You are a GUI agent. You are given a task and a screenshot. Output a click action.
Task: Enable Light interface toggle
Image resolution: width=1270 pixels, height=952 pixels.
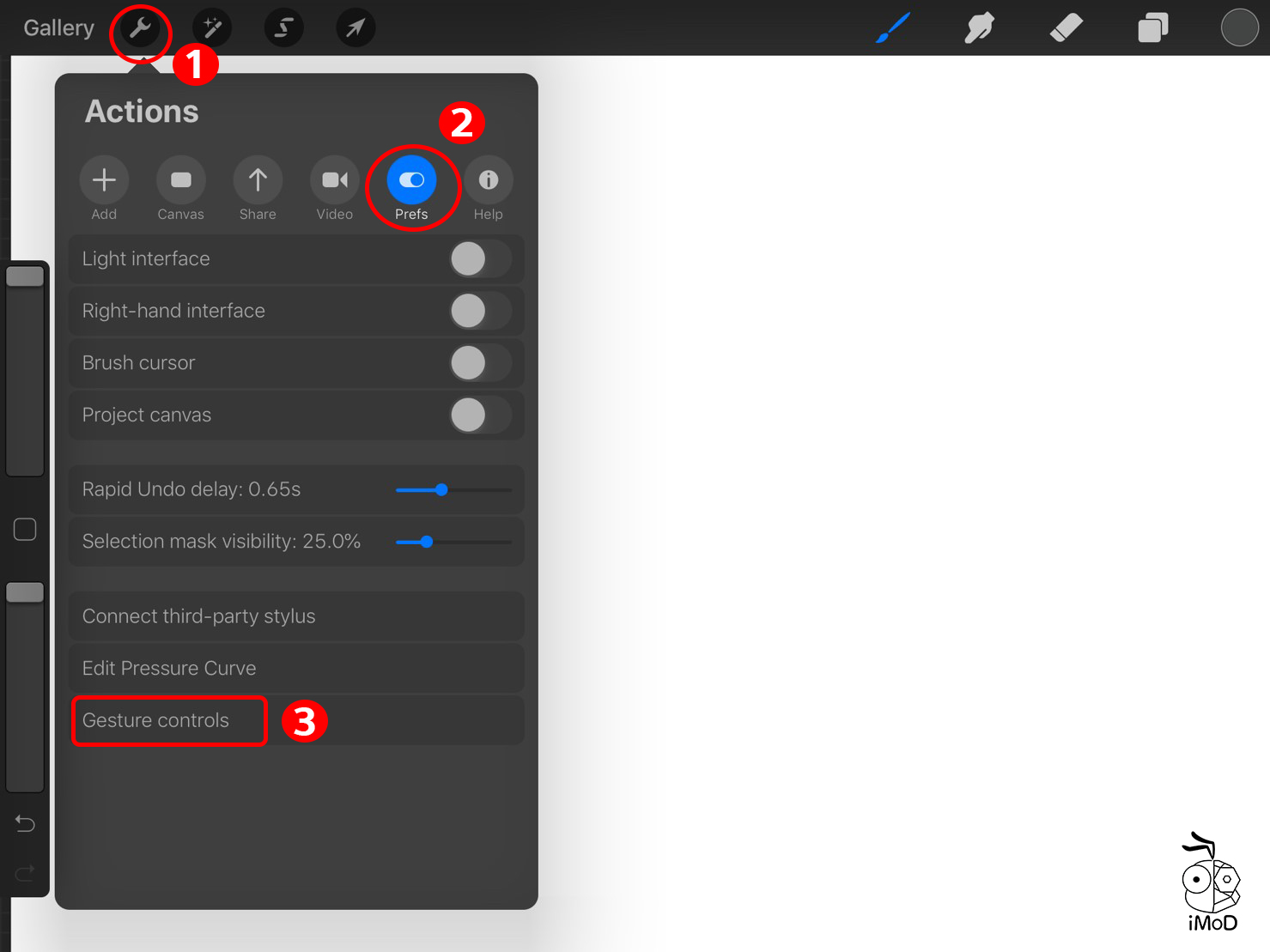click(479, 259)
